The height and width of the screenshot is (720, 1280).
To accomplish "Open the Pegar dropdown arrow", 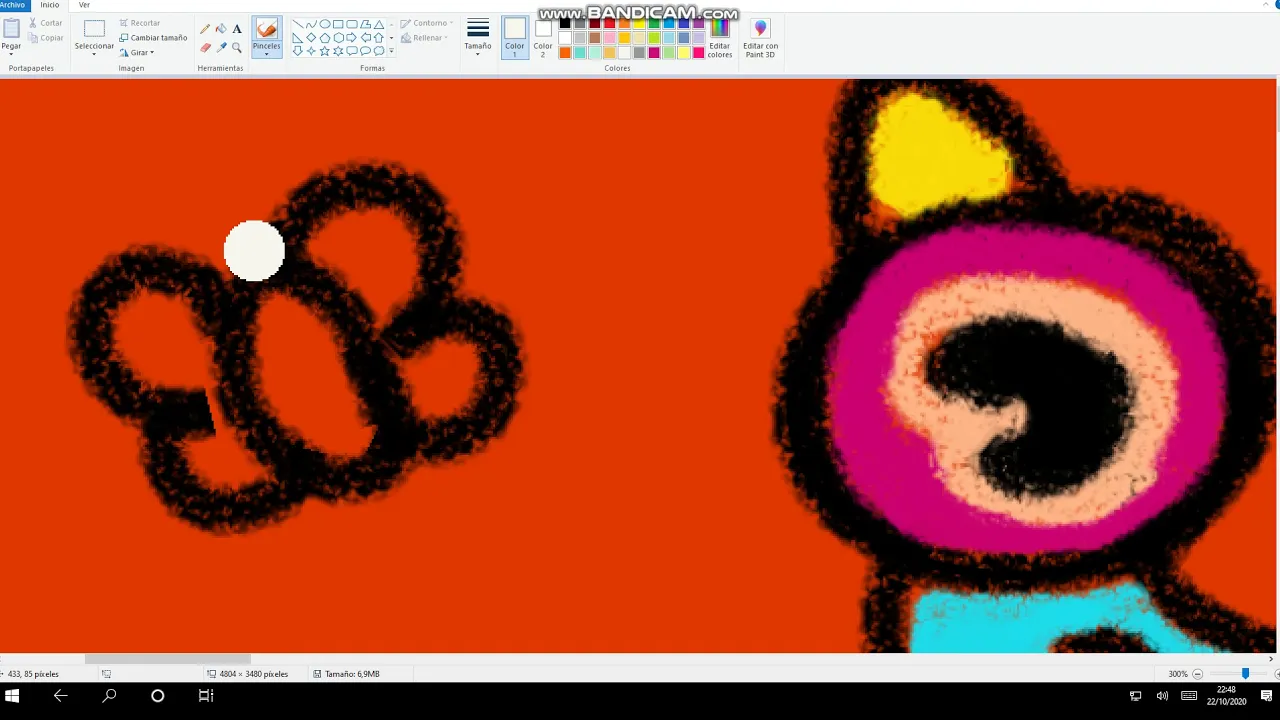I will coord(11,54).
